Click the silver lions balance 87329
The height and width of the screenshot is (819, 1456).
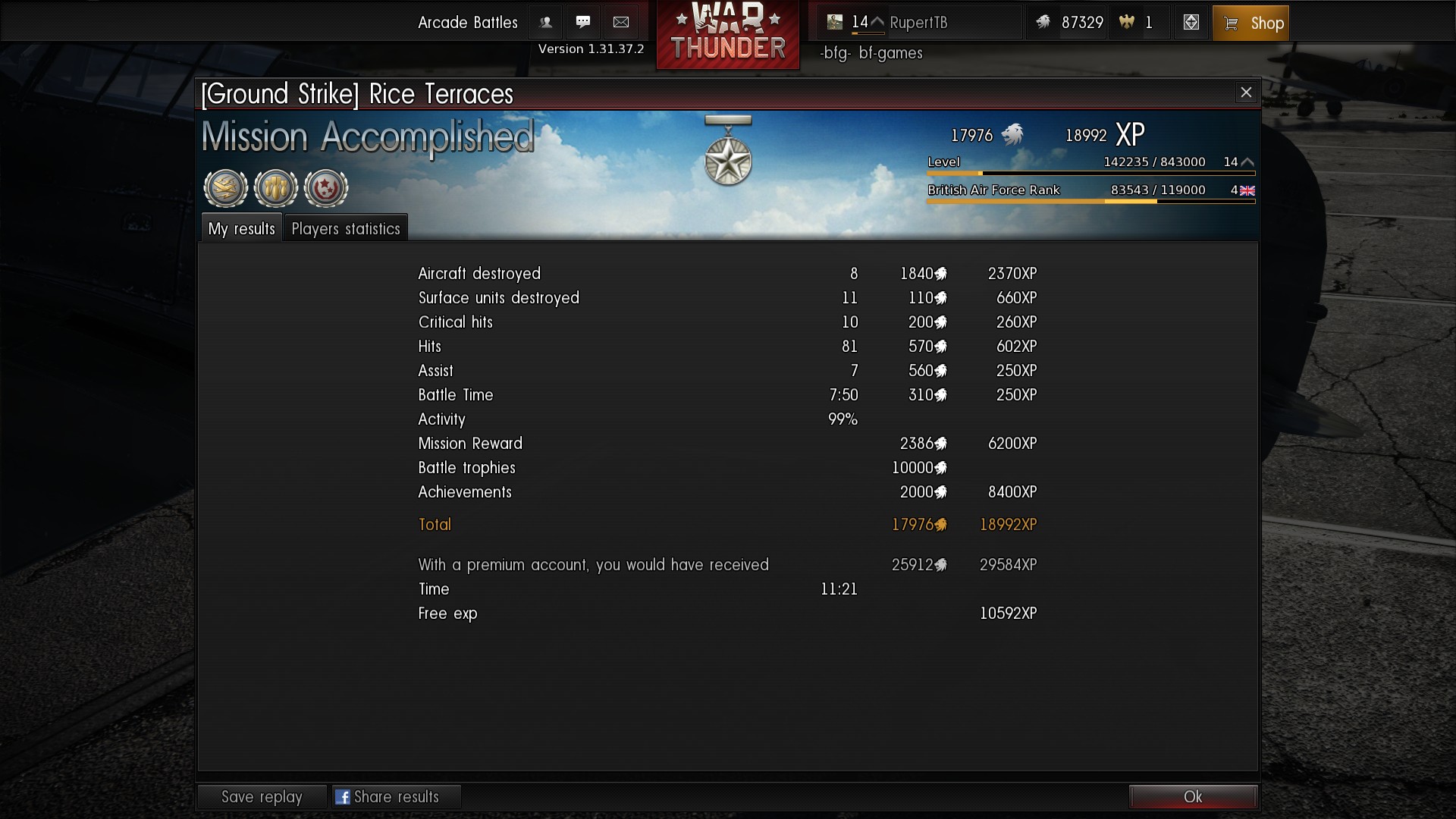coord(1082,23)
